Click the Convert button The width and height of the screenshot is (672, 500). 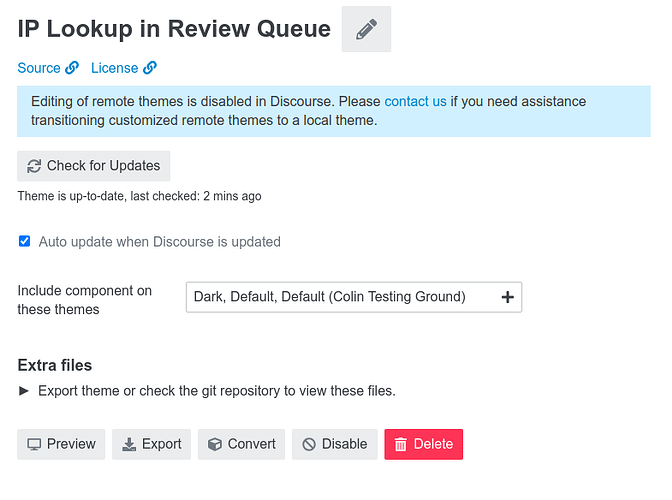(x=241, y=444)
